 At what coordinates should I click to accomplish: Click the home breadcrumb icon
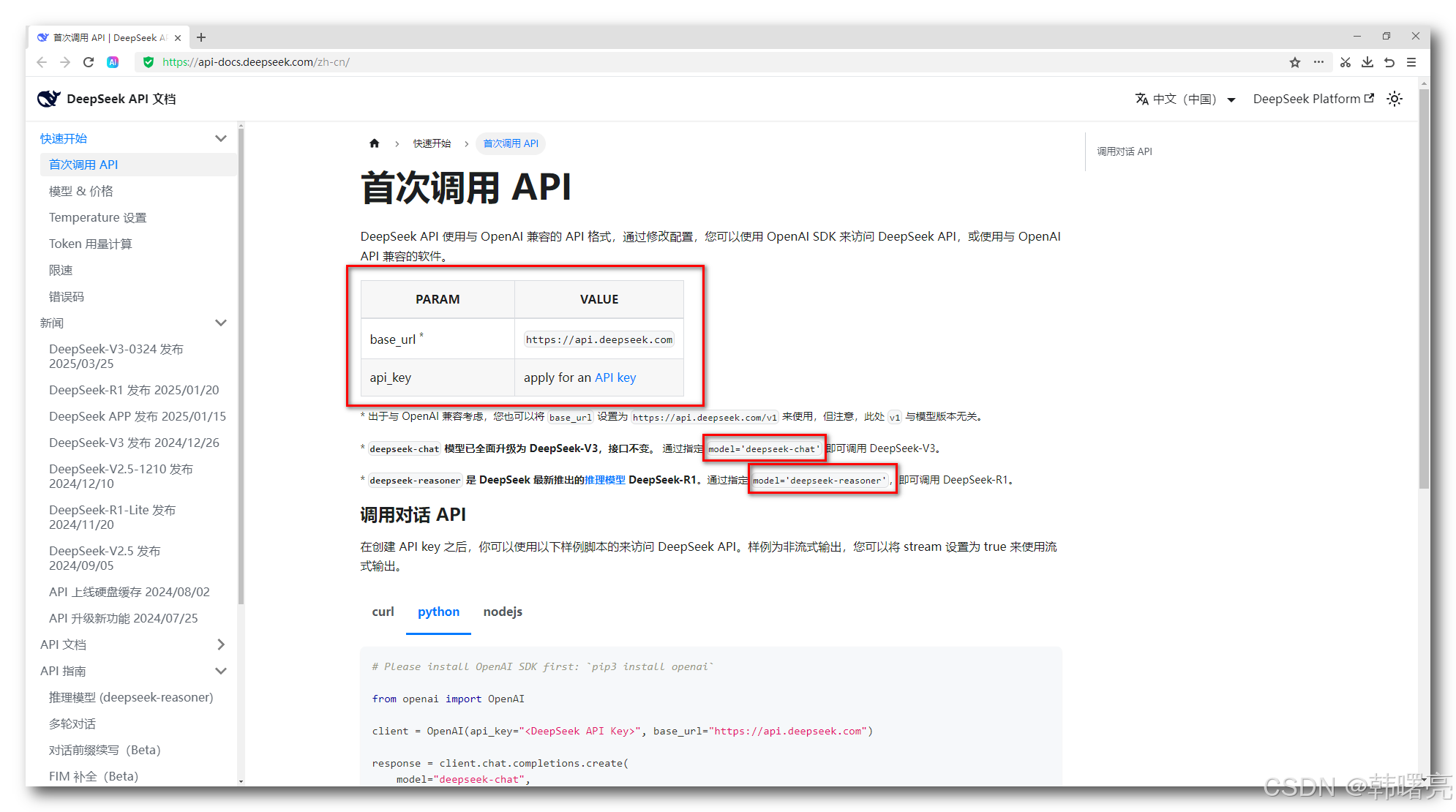point(374,143)
